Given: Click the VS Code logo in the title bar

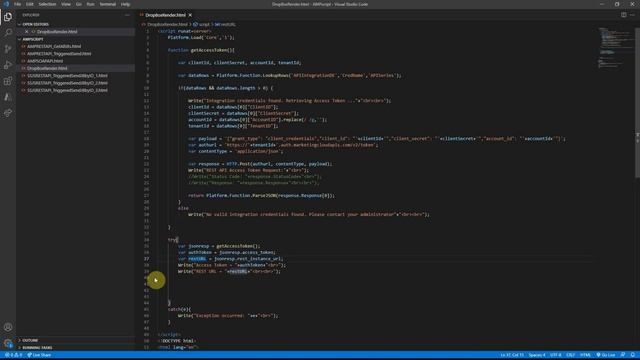Looking at the screenshot, I should click(6, 4).
